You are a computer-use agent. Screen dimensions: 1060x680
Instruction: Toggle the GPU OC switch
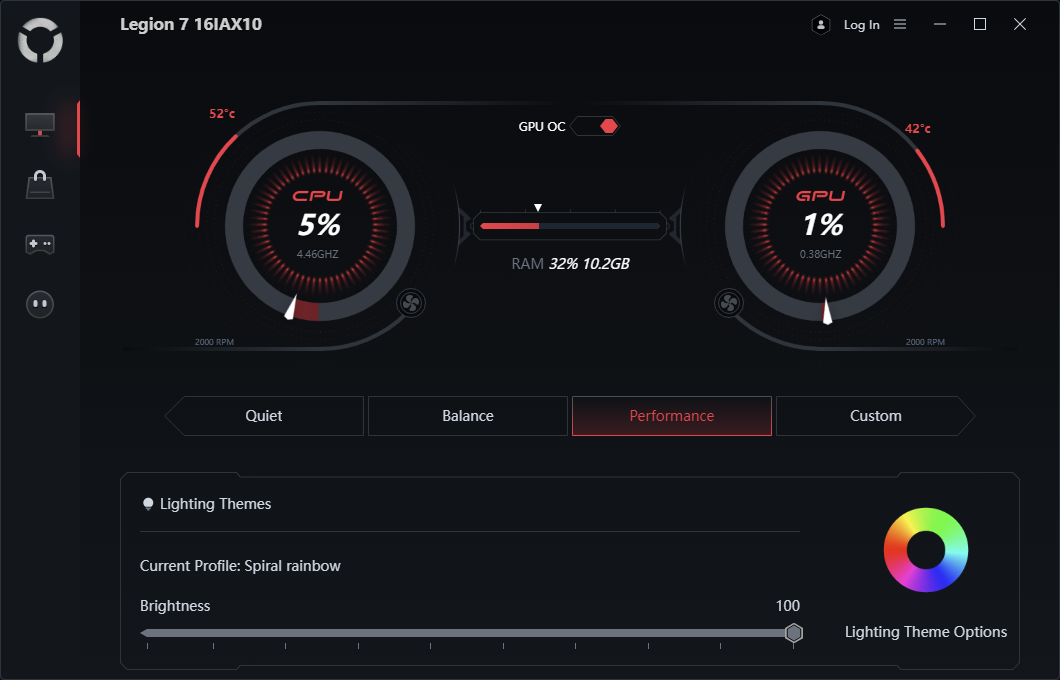(x=595, y=126)
